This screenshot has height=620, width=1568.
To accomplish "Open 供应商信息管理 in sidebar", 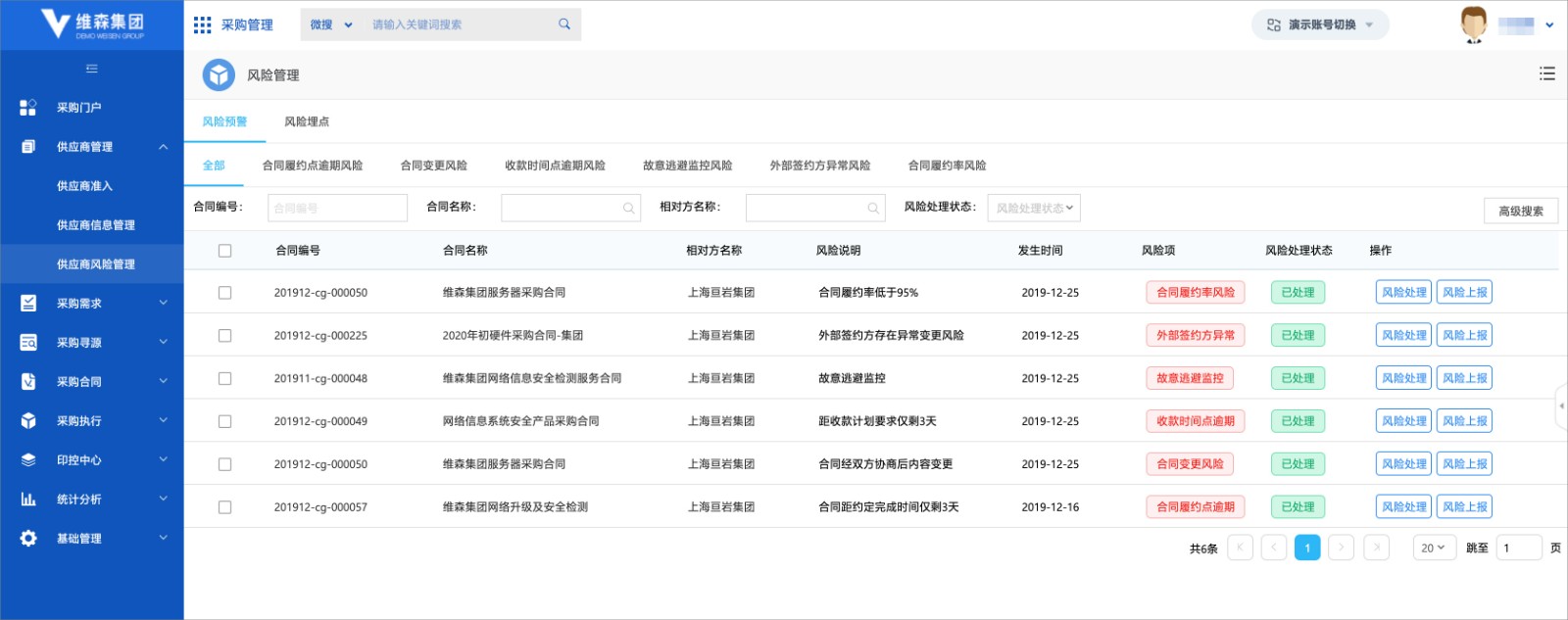I will tap(96, 225).
